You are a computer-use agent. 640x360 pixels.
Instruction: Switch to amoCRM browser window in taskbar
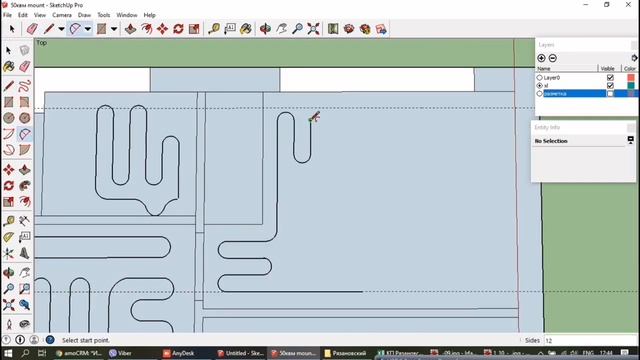tap(79, 353)
